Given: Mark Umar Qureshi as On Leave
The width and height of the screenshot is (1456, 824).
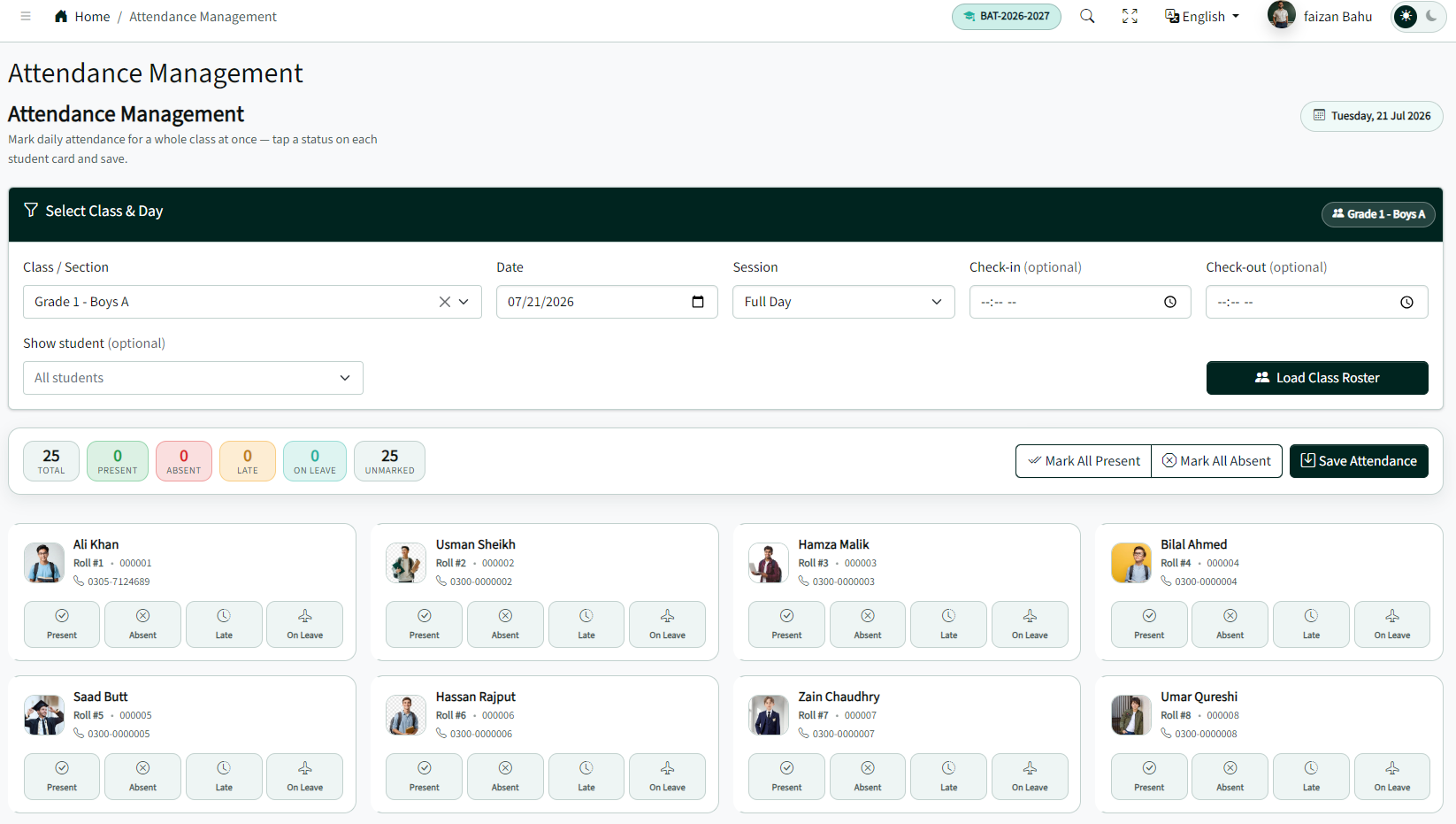Looking at the screenshot, I should click(x=1392, y=776).
